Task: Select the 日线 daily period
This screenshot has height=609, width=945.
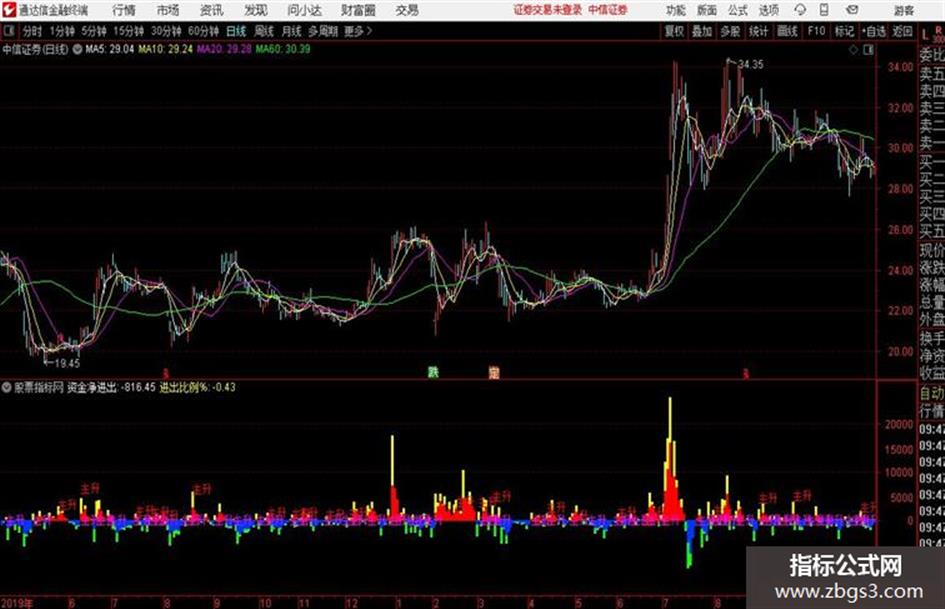Action: point(236,31)
